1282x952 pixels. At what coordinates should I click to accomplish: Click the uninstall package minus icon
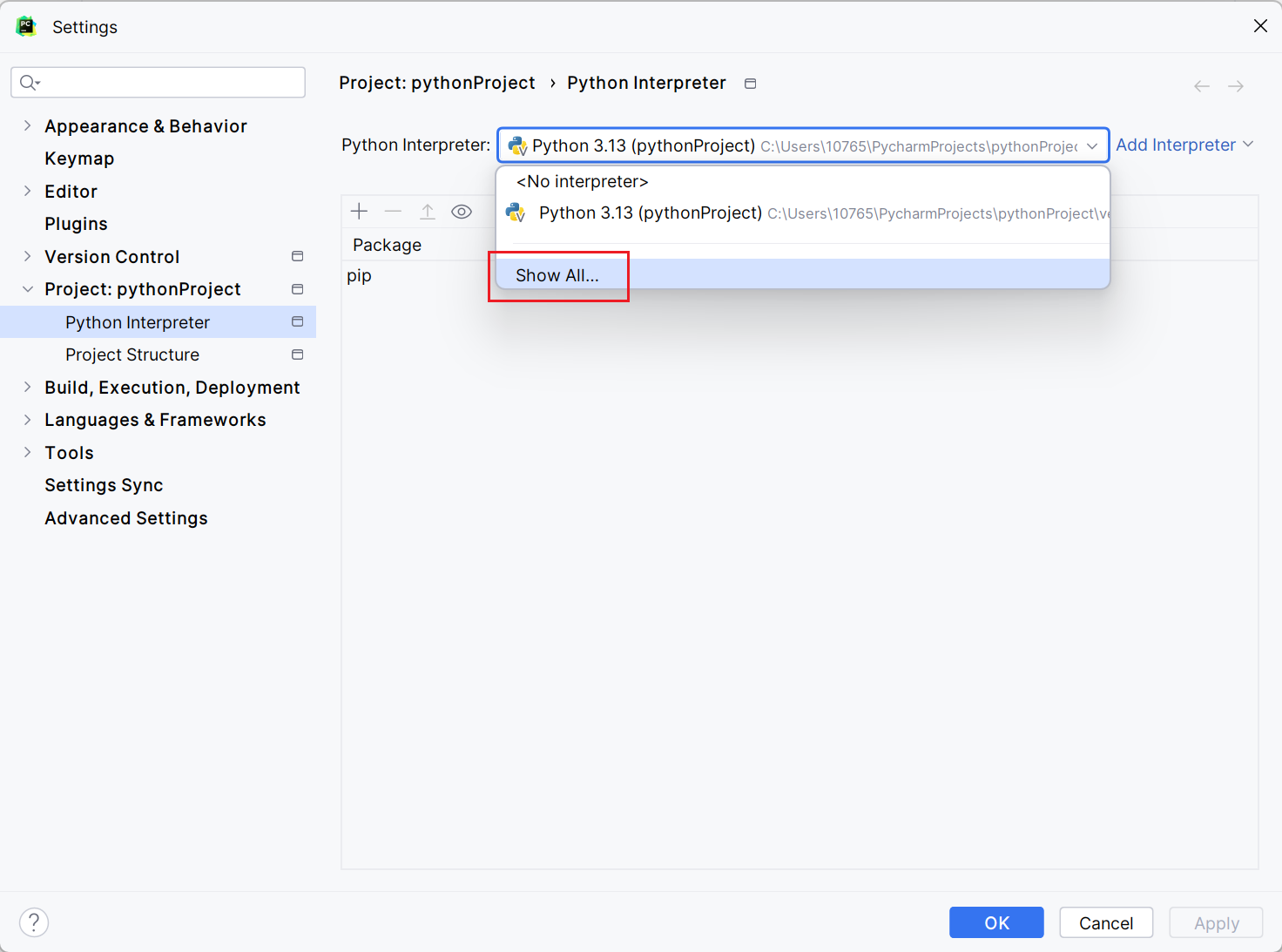pyautogui.click(x=393, y=211)
